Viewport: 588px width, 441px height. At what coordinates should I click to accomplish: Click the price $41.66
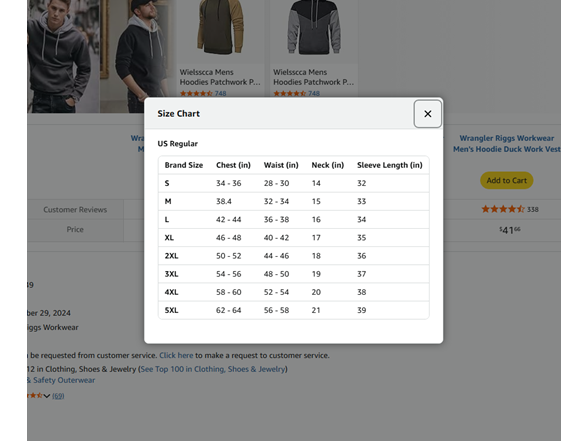point(510,230)
